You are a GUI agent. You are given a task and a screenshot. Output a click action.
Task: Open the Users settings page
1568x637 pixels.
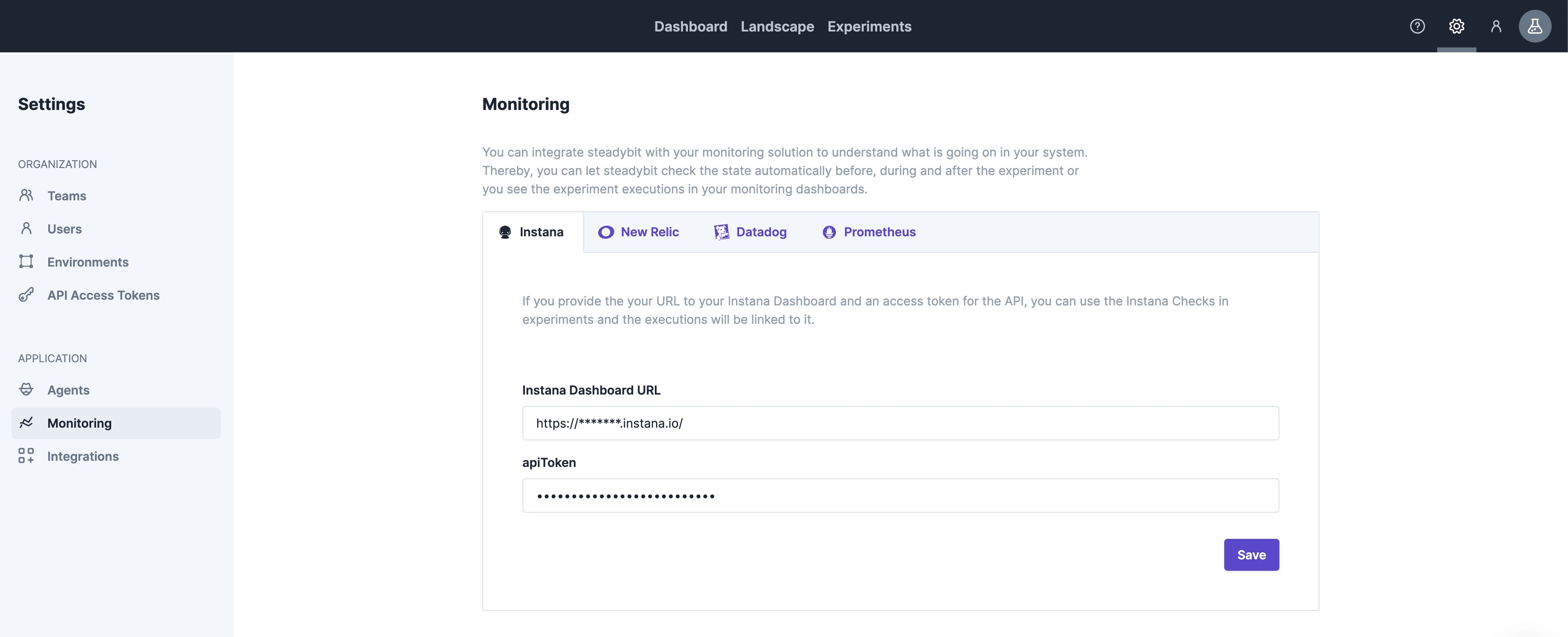coord(64,229)
